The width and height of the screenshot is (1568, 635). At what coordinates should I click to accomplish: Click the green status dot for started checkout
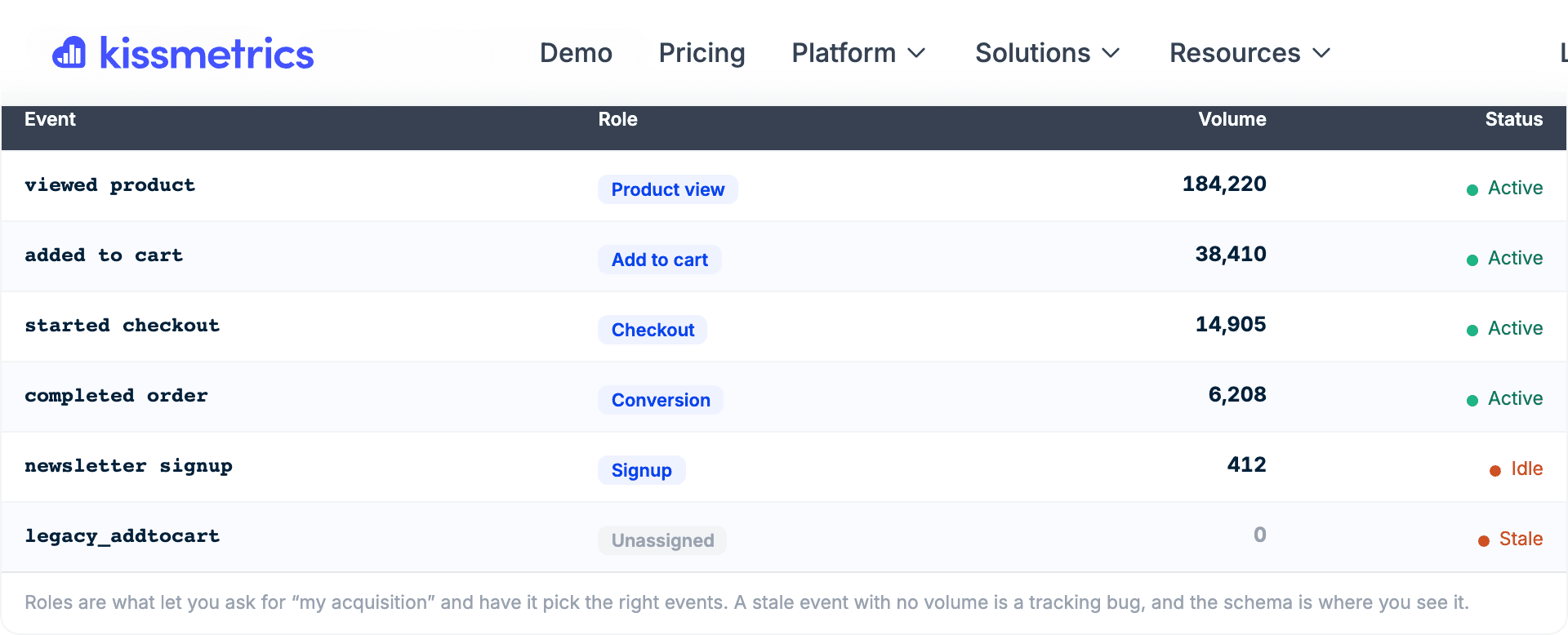point(1472,331)
